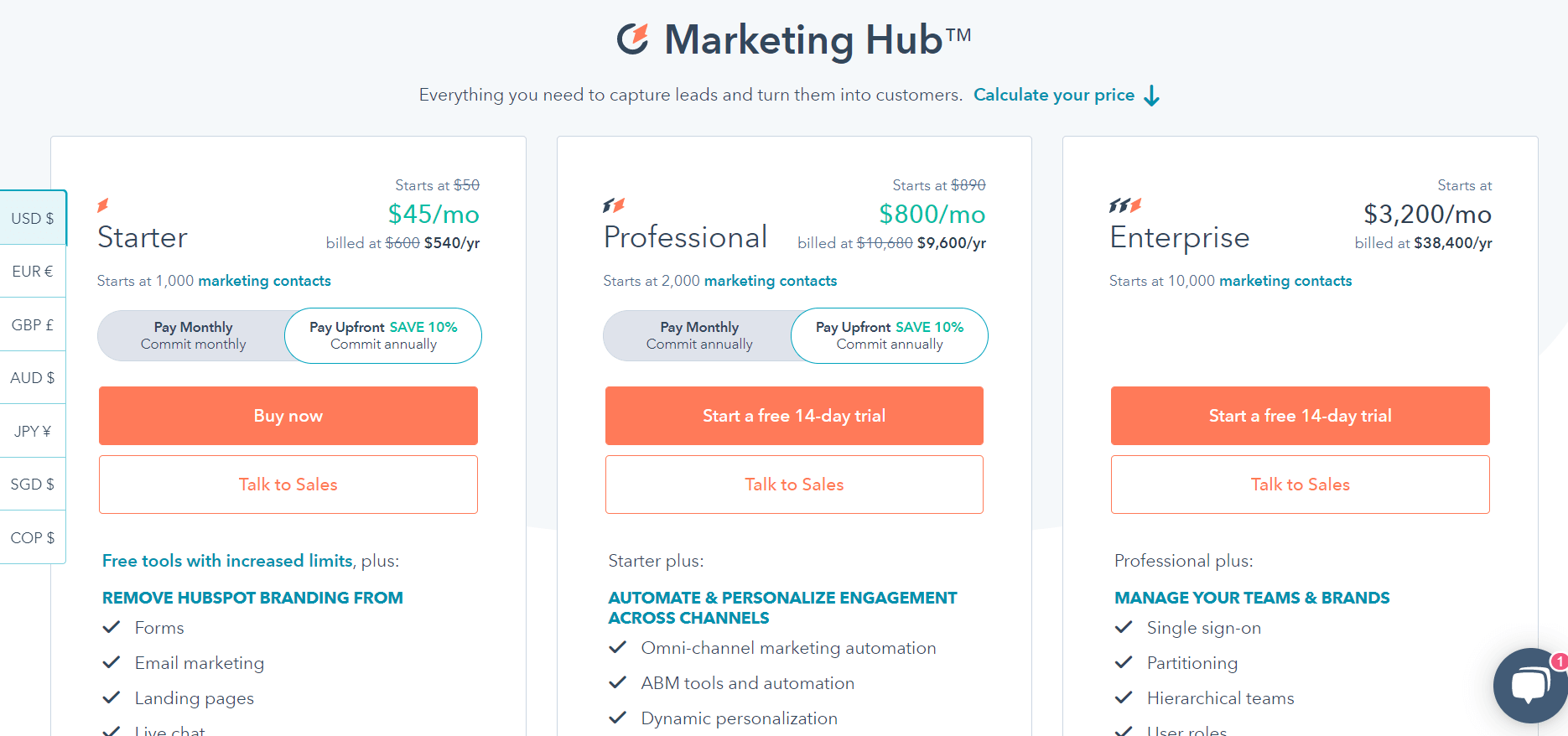Select Pay Upfront for the Starter plan
Image resolution: width=1568 pixels, height=736 pixels.
pyautogui.click(x=383, y=335)
